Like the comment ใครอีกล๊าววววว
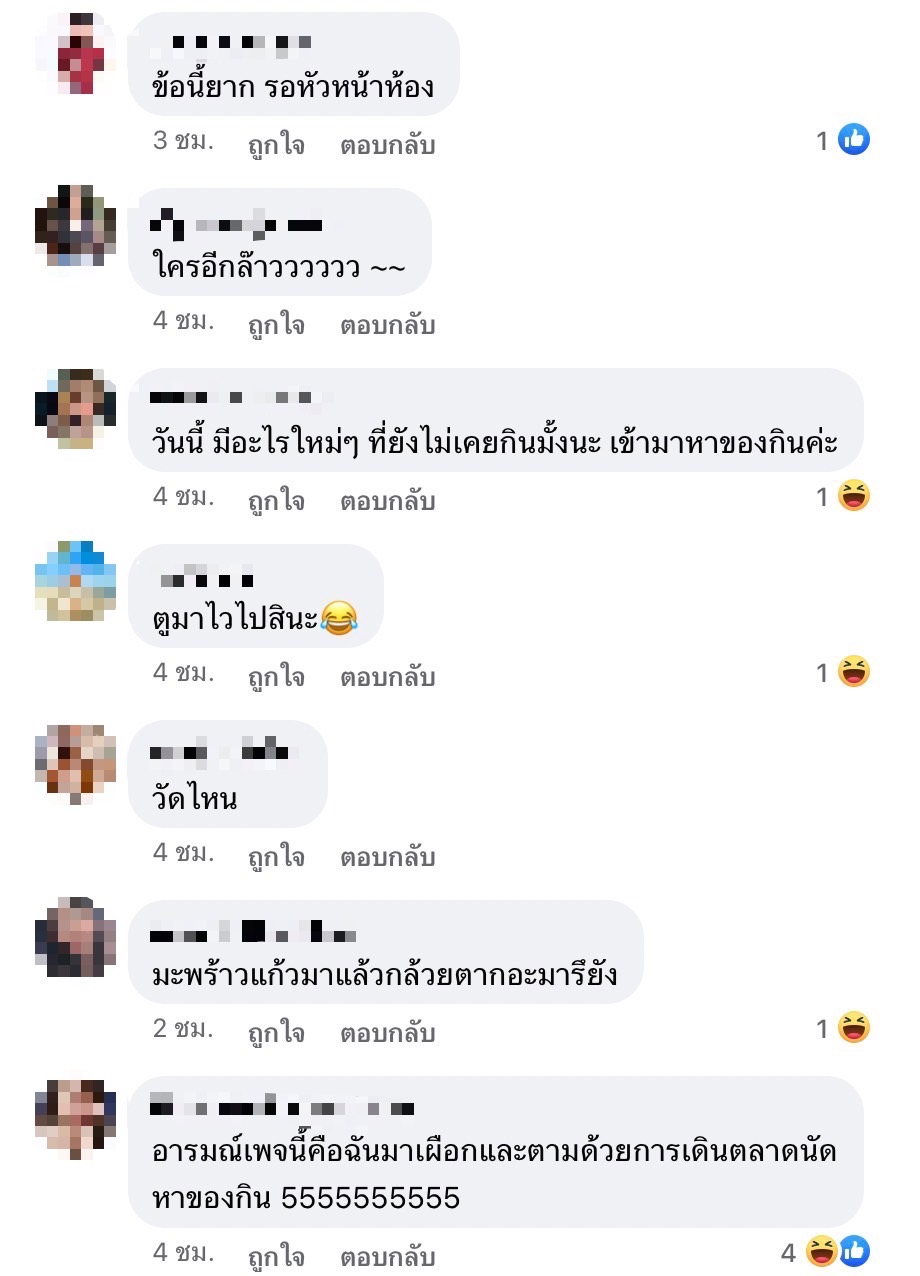The width and height of the screenshot is (920, 1276). point(276,325)
